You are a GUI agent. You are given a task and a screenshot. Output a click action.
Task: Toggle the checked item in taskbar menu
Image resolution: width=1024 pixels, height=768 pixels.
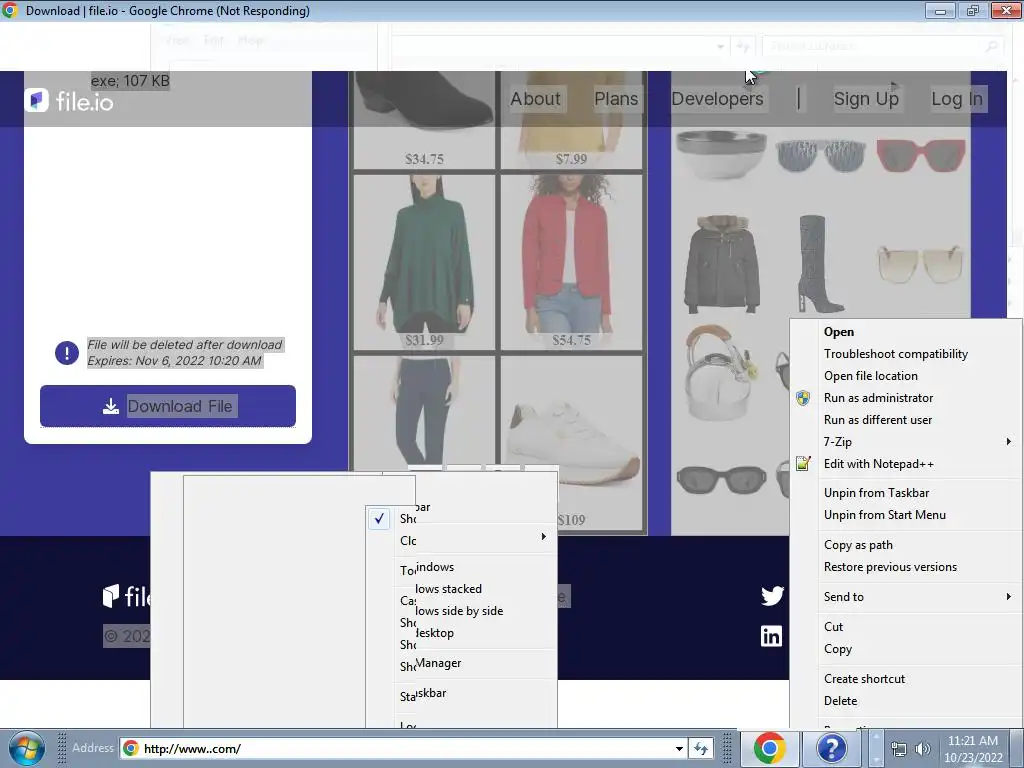(x=379, y=519)
